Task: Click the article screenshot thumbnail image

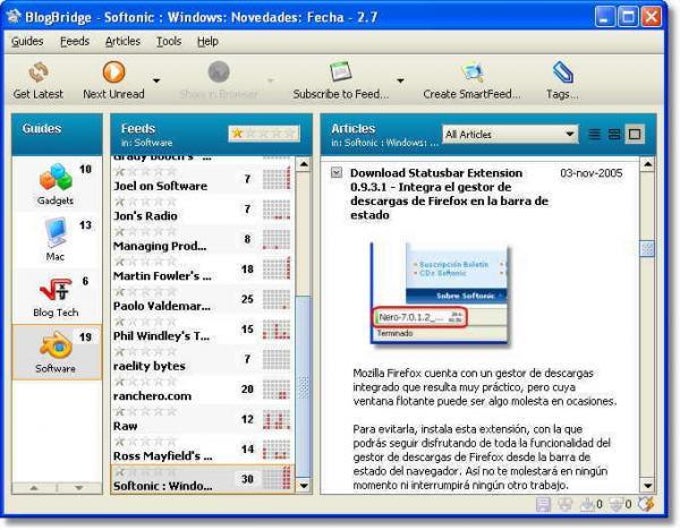Action: (x=440, y=294)
